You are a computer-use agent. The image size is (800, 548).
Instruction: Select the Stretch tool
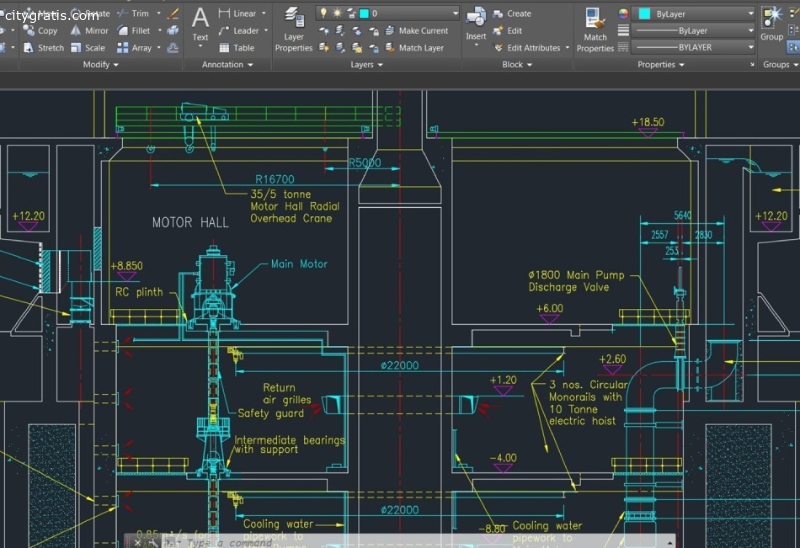click(x=44, y=47)
